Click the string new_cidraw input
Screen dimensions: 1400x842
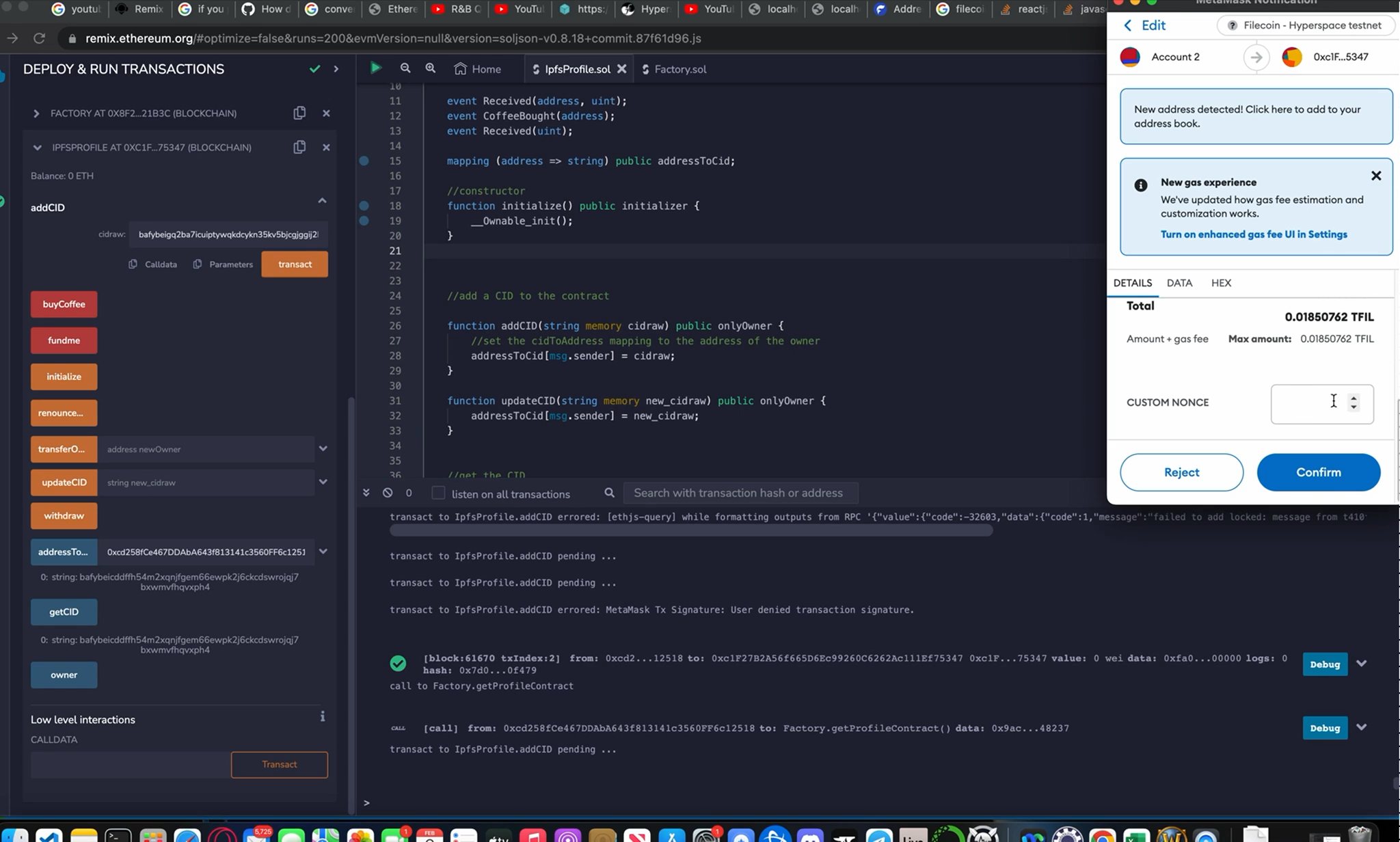pos(206,483)
